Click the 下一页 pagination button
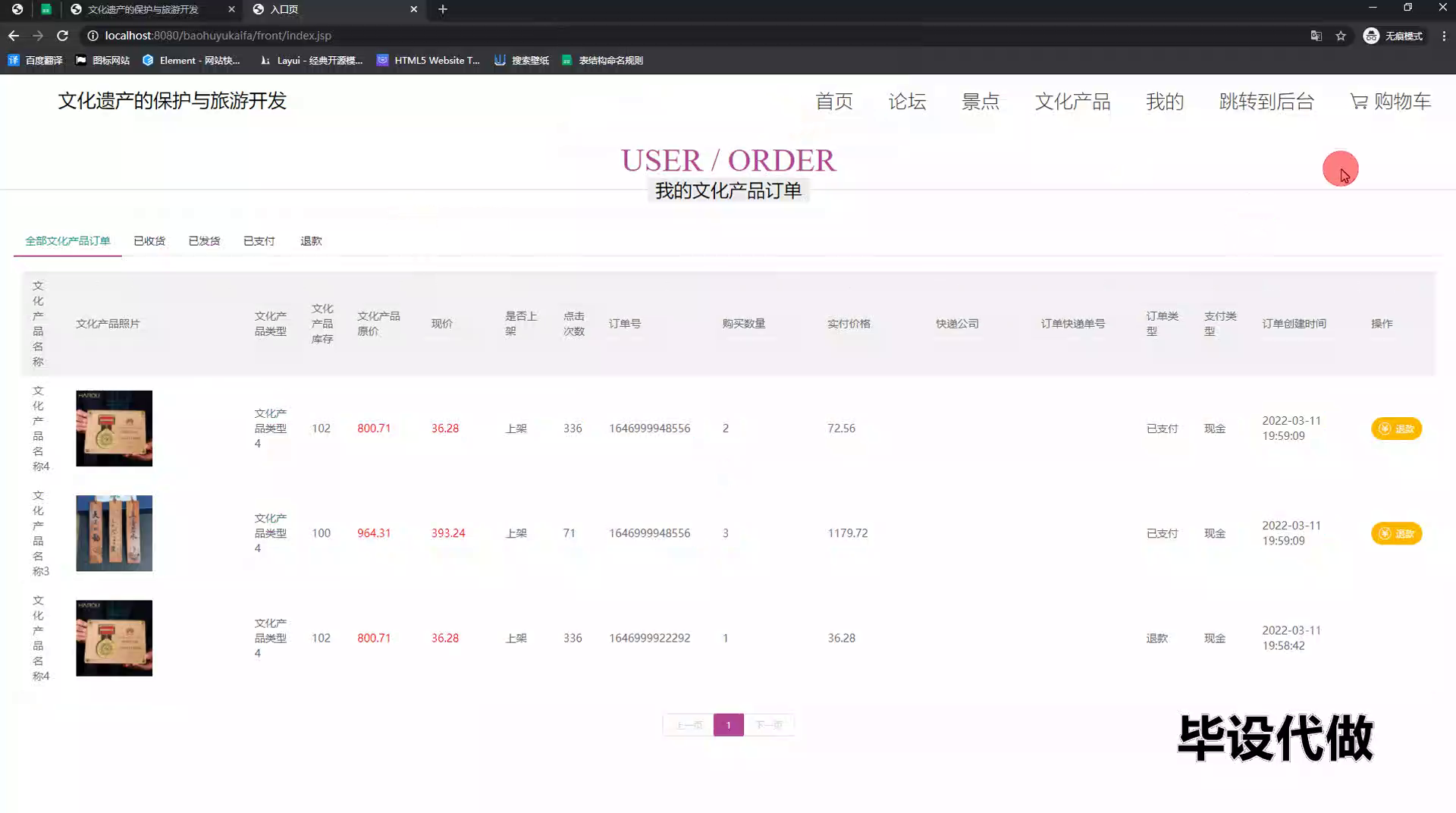 (768, 725)
